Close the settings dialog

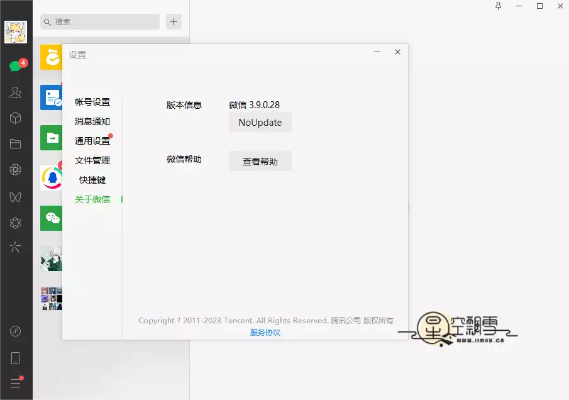[398, 52]
